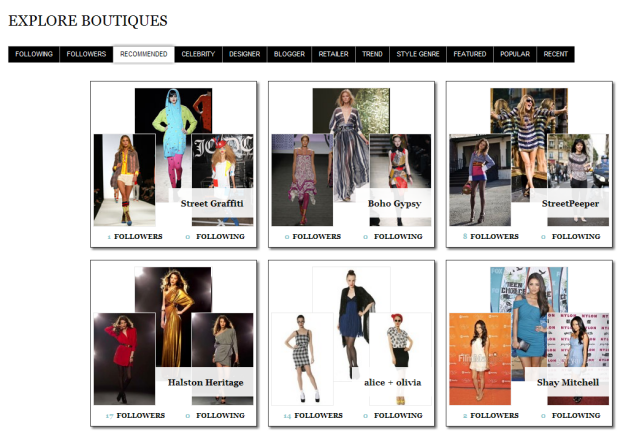
Task: Click the StreetPeeper boutique title
Action: pos(570,203)
